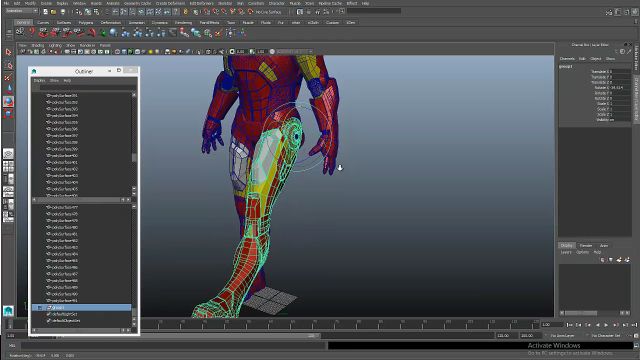Switch to the Rendering shelf tab
Image resolution: width=640 pixels, height=360 pixels.
click(183, 22)
